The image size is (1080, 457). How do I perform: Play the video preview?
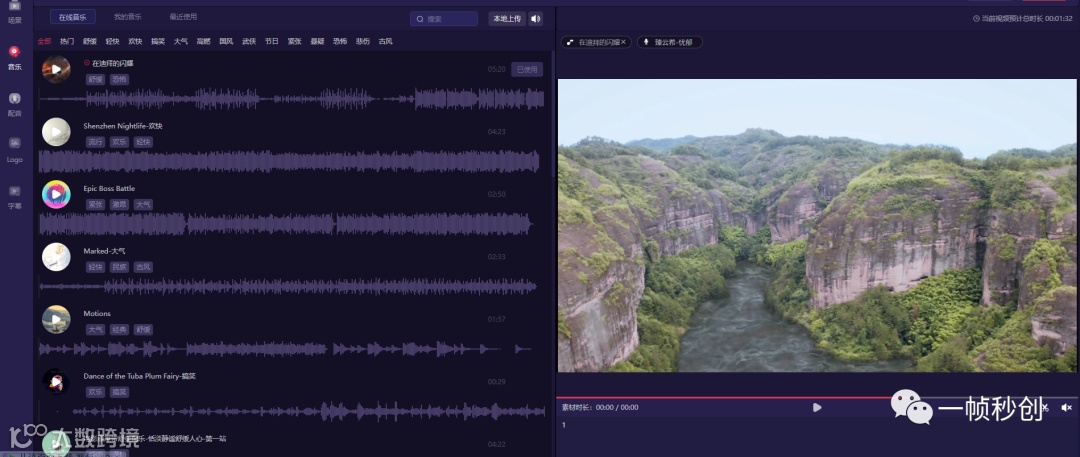[817, 407]
